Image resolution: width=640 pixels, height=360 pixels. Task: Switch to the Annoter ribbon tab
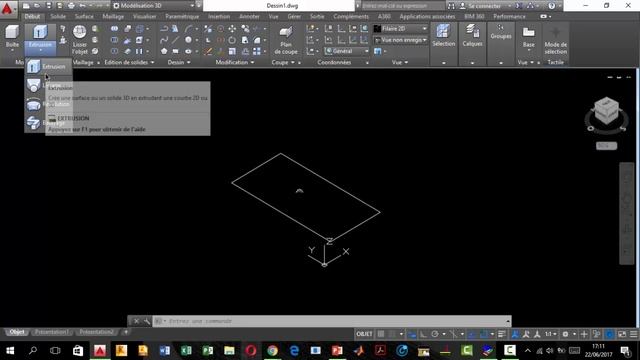(249, 16)
